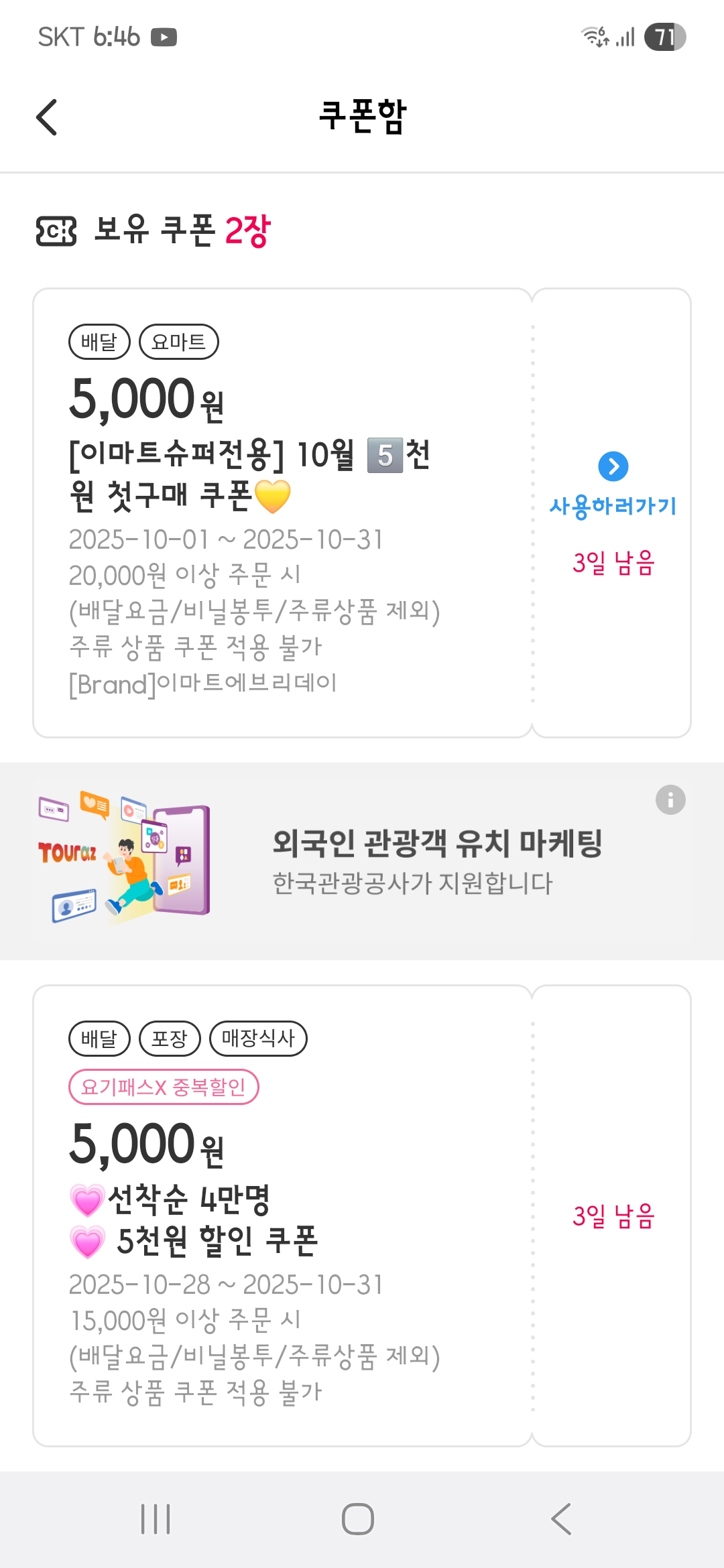This screenshot has height=1568, width=724.
Task: Tap the YouTube icon in the status bar
Action: (164, 38)
